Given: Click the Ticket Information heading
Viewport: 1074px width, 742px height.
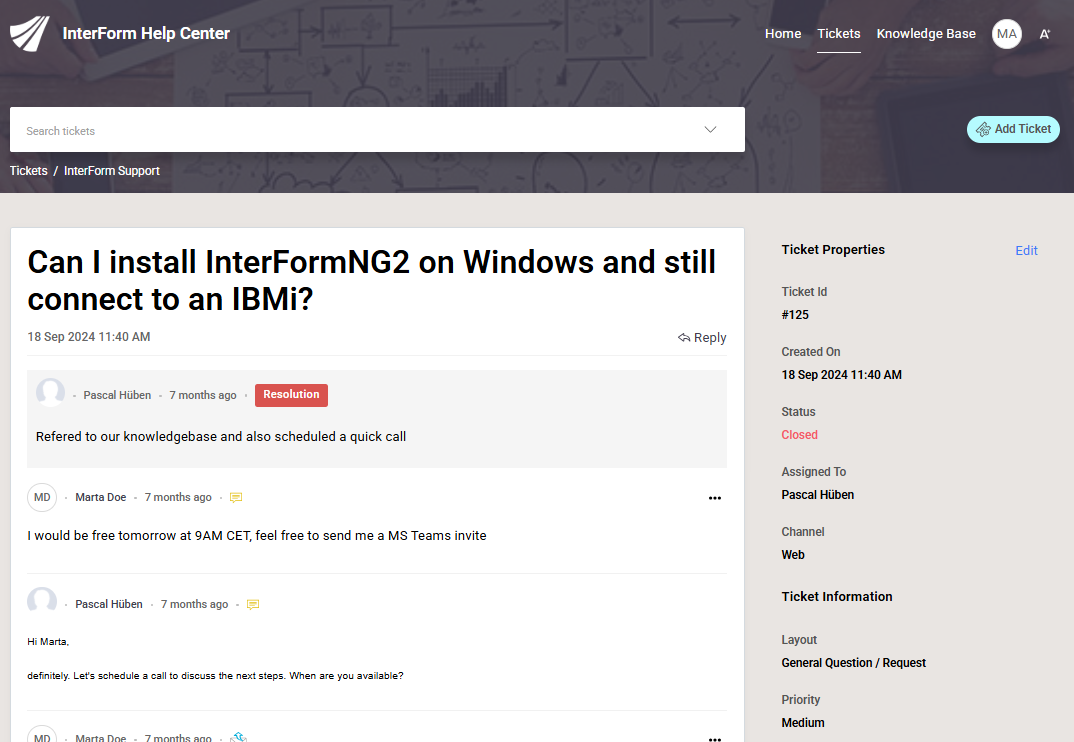Looking at the screenshot, I should click(x=837, y=597).
